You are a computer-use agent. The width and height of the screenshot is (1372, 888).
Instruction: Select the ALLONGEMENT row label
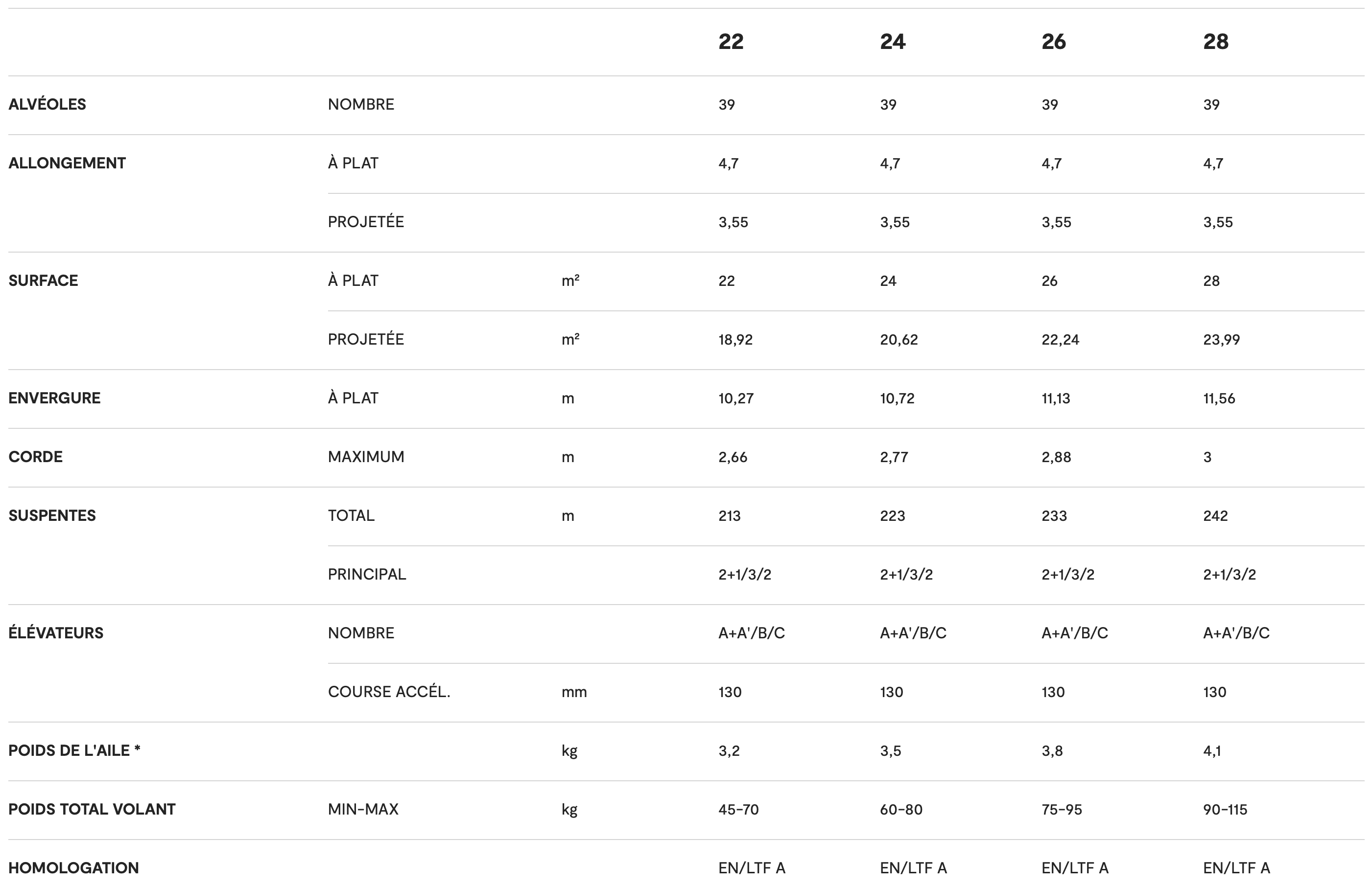(x=67, y=163)
